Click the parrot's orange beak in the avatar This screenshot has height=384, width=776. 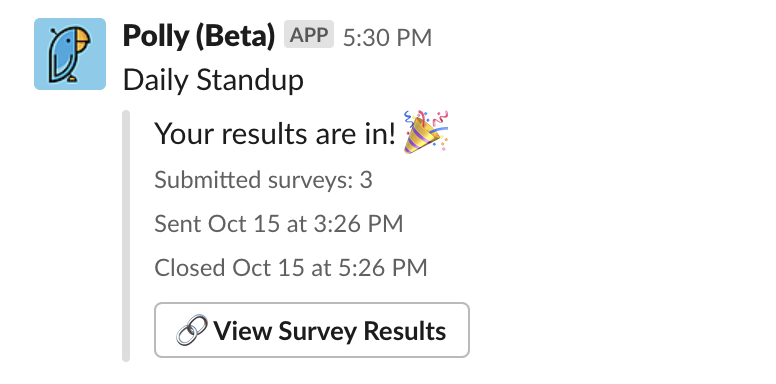[x=80, y=40]
